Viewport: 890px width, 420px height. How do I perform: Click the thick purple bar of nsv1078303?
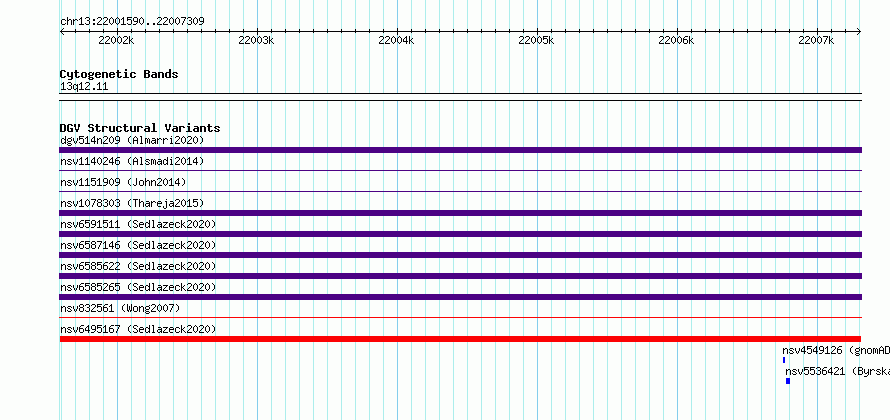[x=460, y=213]
